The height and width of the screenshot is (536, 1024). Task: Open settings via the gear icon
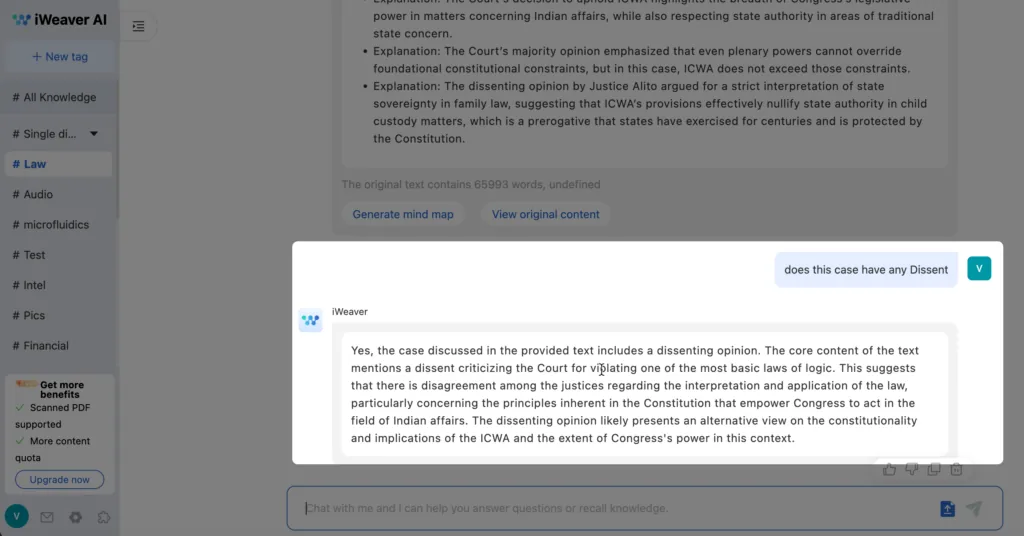(76, 517)
